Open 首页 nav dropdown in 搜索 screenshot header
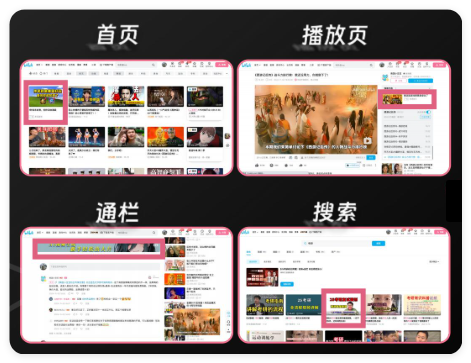This screenshot has width=471, height=363. click(x=255, y=232)
